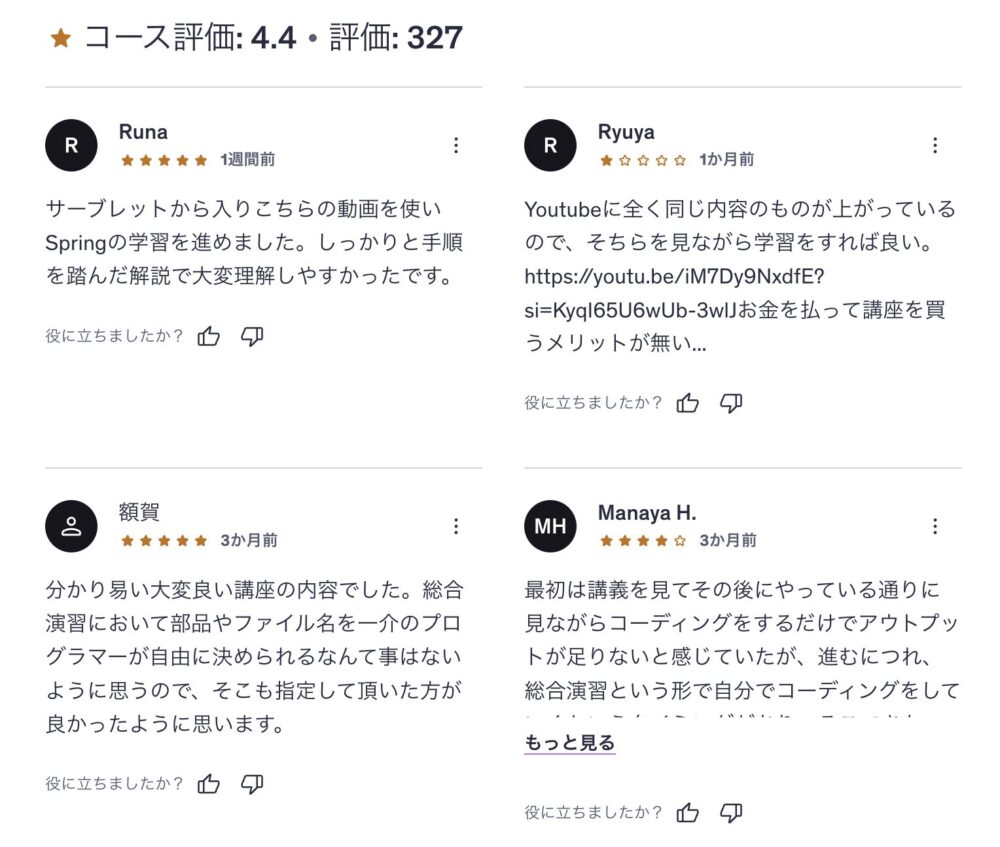
Task: Click the course rating star icon in the heading
Action: point(61,39)
